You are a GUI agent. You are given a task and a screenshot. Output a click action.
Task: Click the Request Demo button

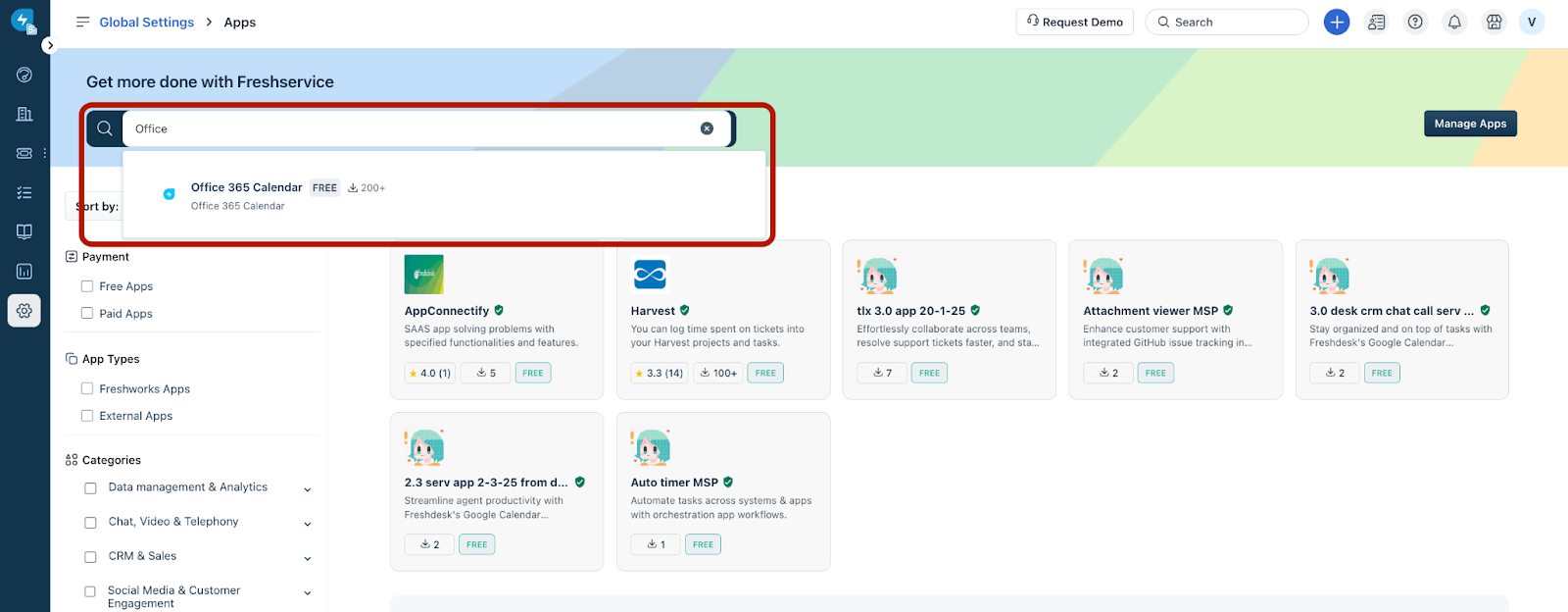coord(1075,22)
